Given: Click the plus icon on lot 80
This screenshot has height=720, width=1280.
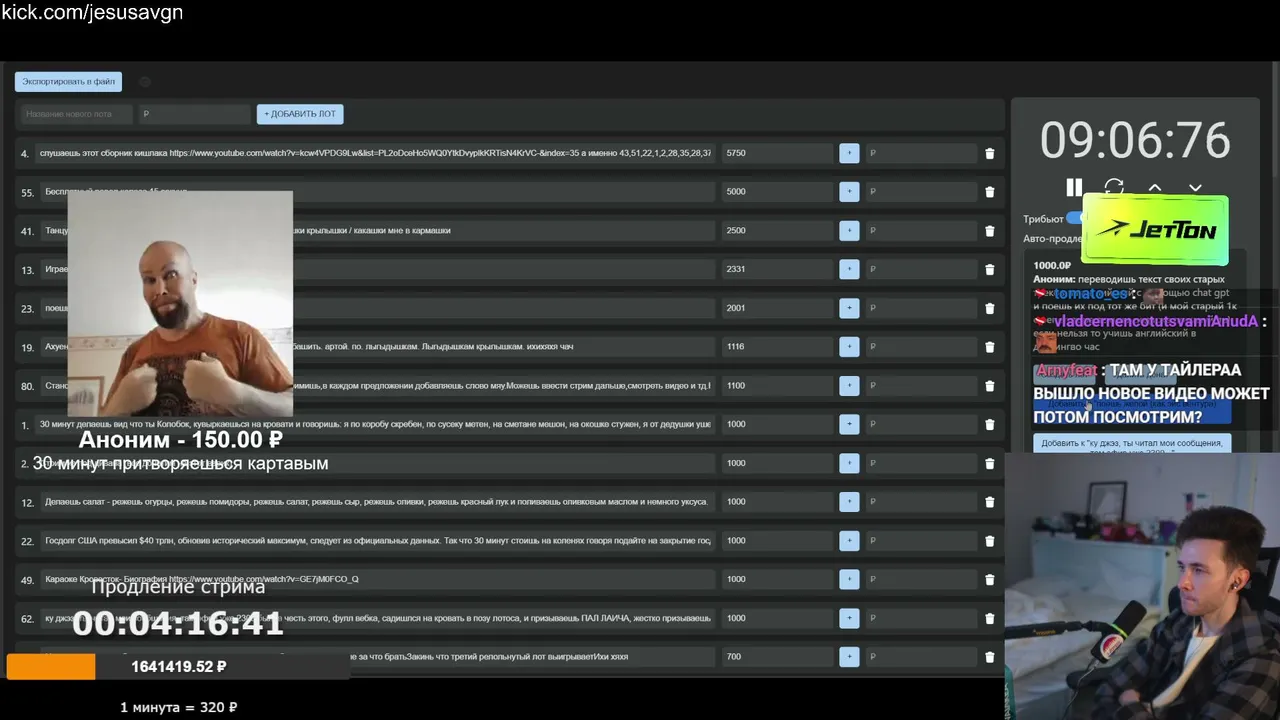Looking at the screenshot, I should pos(849,386).
